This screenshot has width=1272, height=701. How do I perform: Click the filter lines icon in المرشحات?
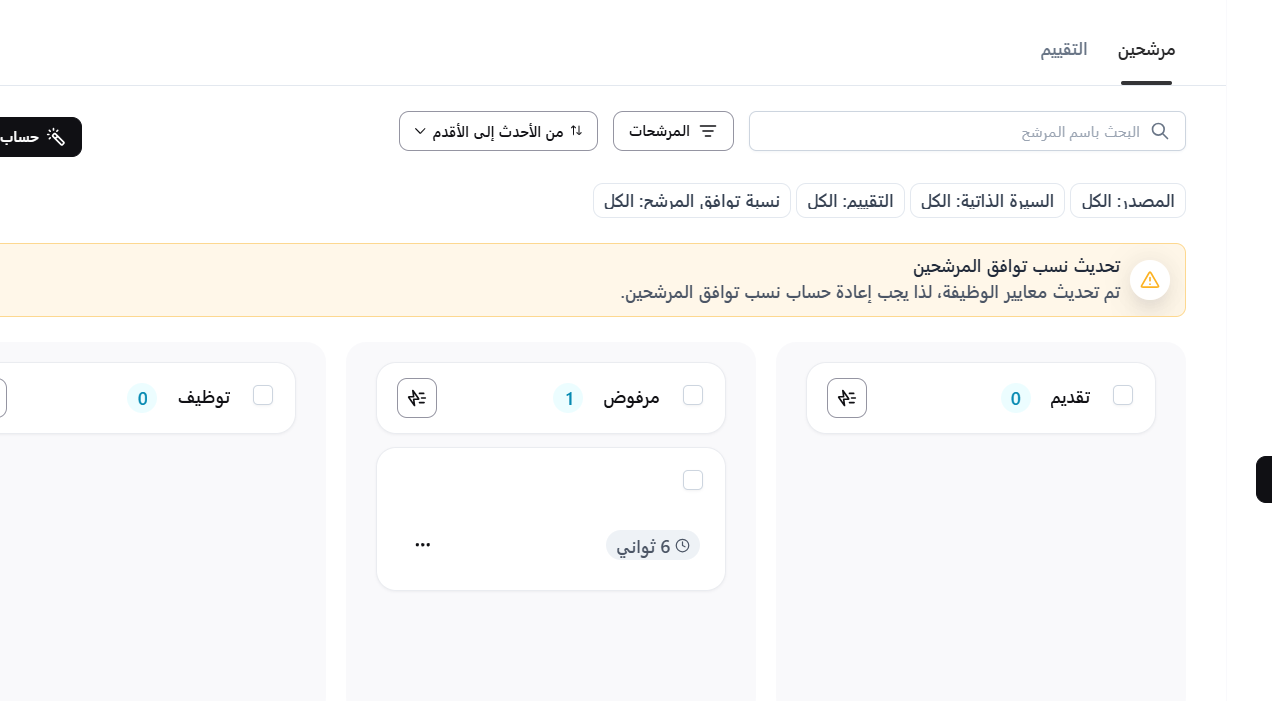click(x=708, y=131)
